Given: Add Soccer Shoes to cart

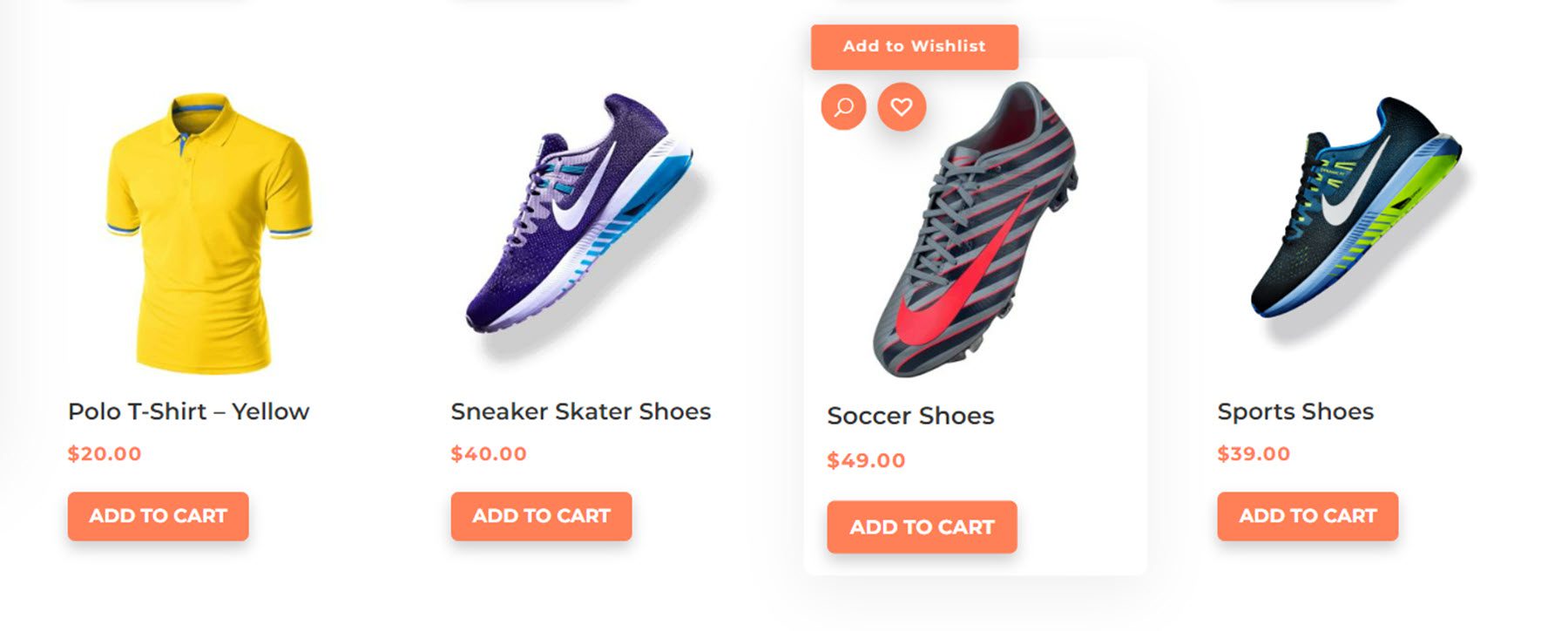Looking at the screenshot, I should pos(923,526).
